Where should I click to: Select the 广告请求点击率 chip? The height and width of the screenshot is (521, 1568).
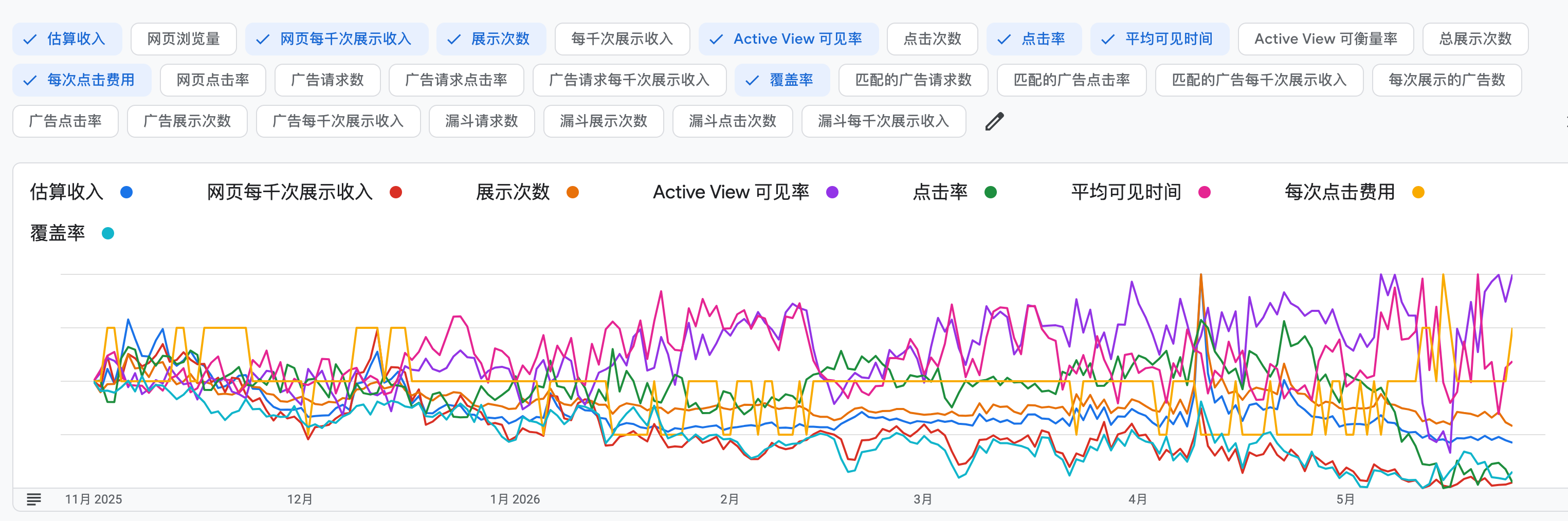click(457, 80)
